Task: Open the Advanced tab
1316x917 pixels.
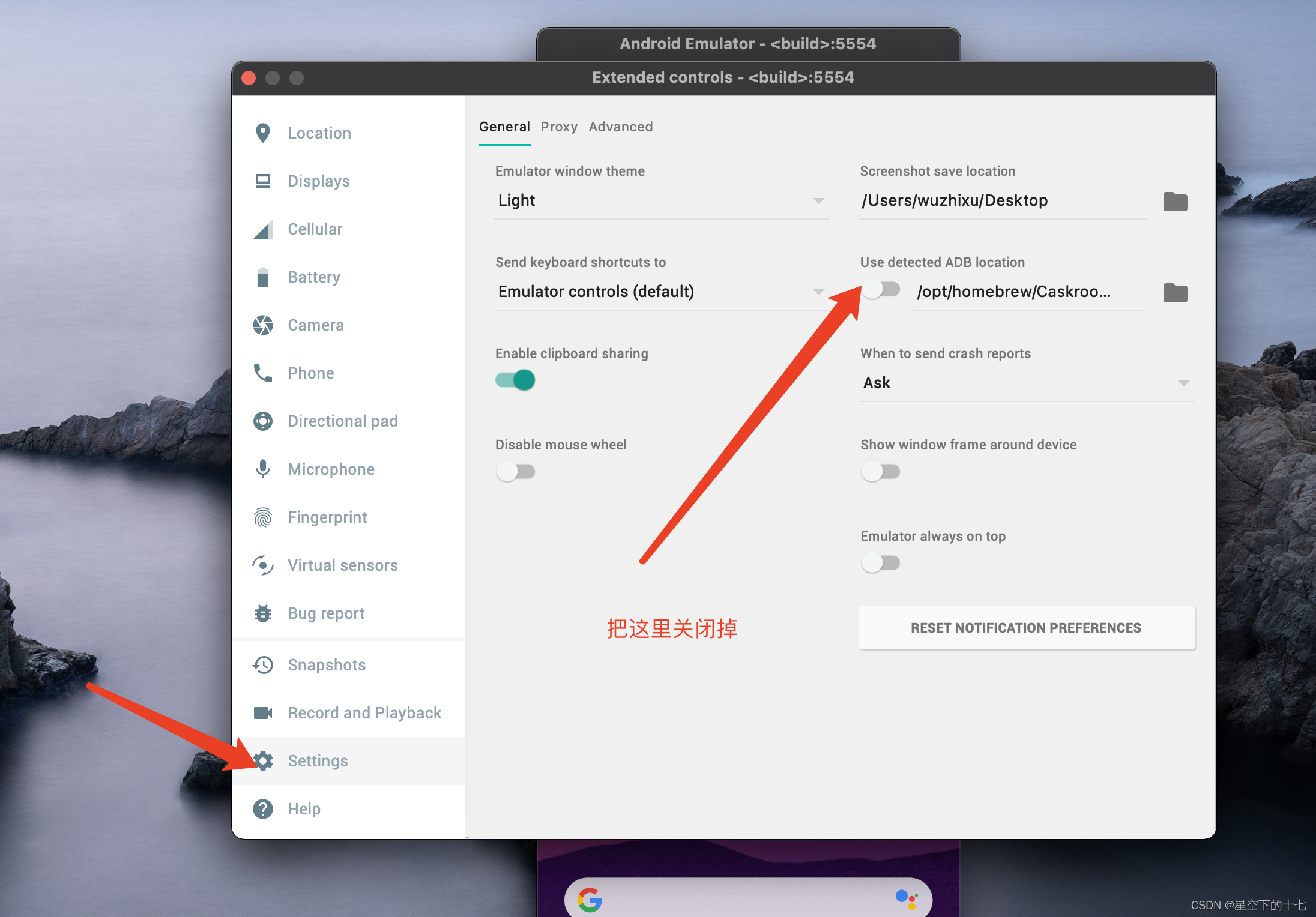Action: coord(620,127)
